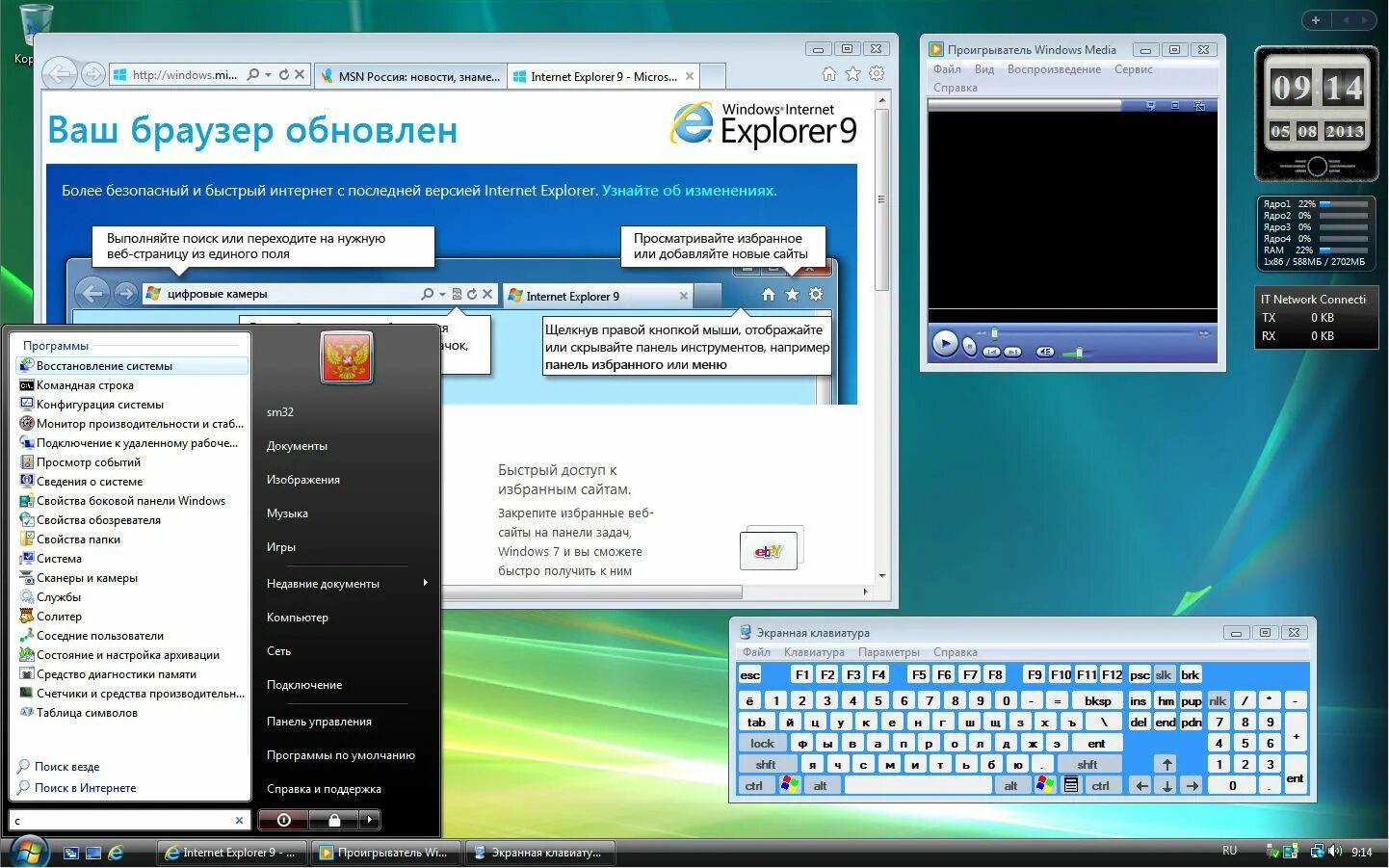Open the Клавиатура menu of the on-screen keyboard

(813, 652)
